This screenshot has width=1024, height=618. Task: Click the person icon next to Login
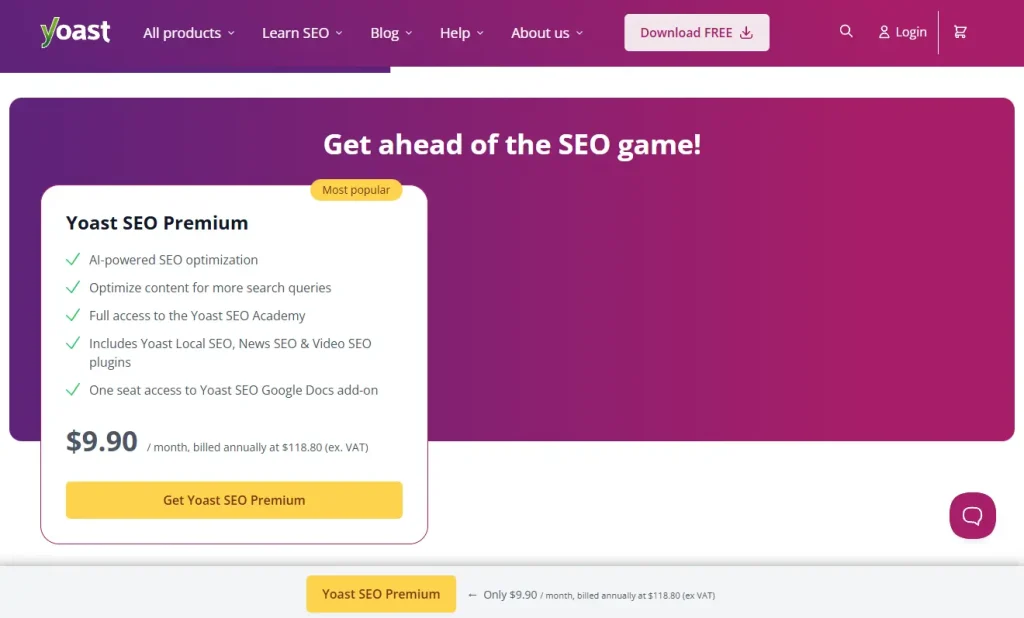883,31
